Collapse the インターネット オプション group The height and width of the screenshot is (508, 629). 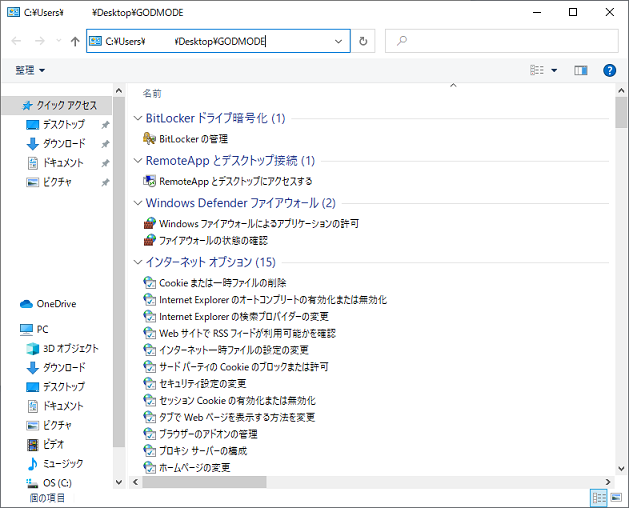(138, 262)
